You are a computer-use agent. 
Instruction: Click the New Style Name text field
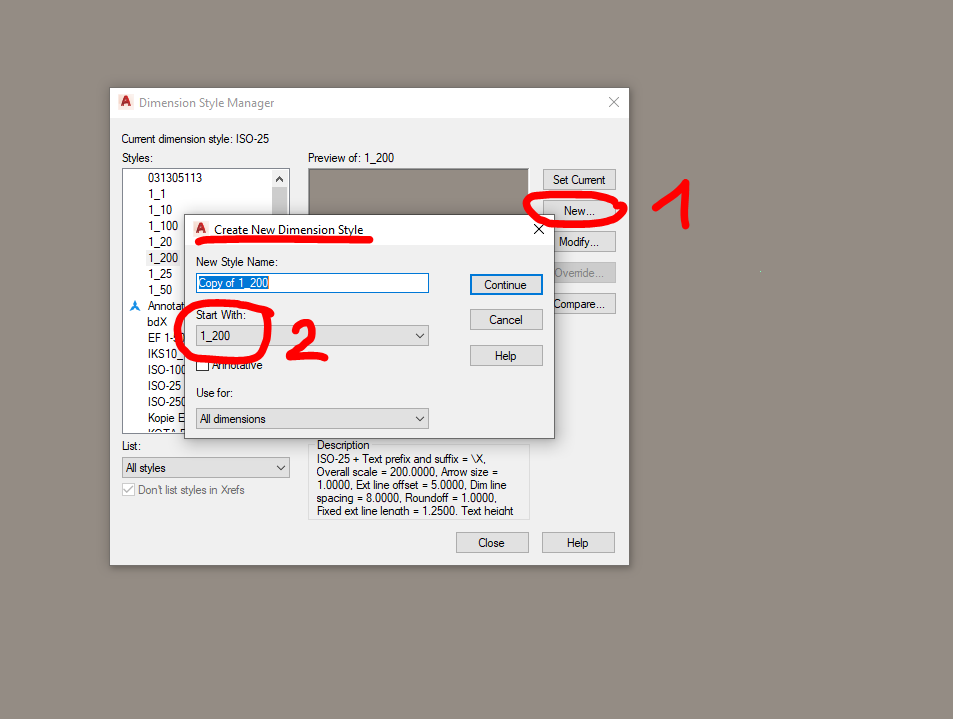click(x=312, y=283)
